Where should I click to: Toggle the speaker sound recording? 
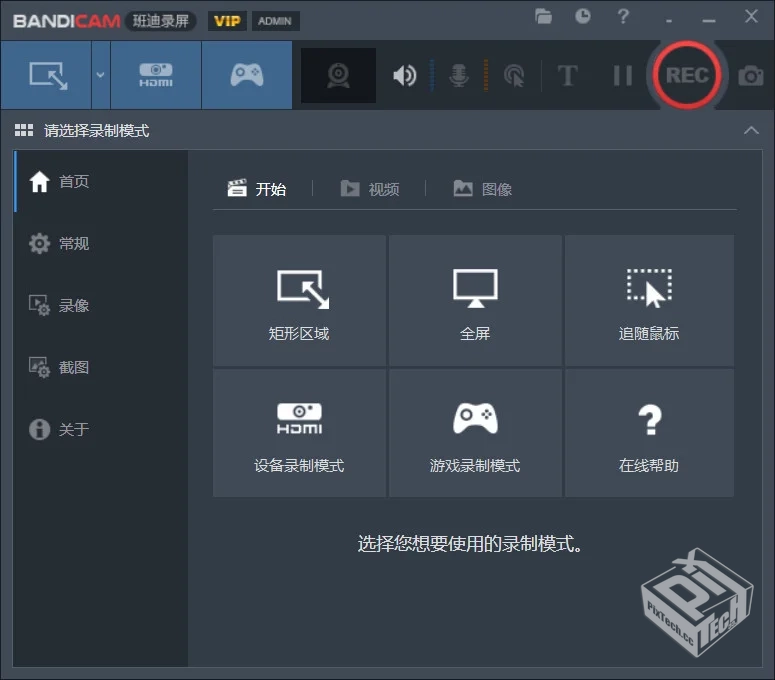[x=404, y=76]
